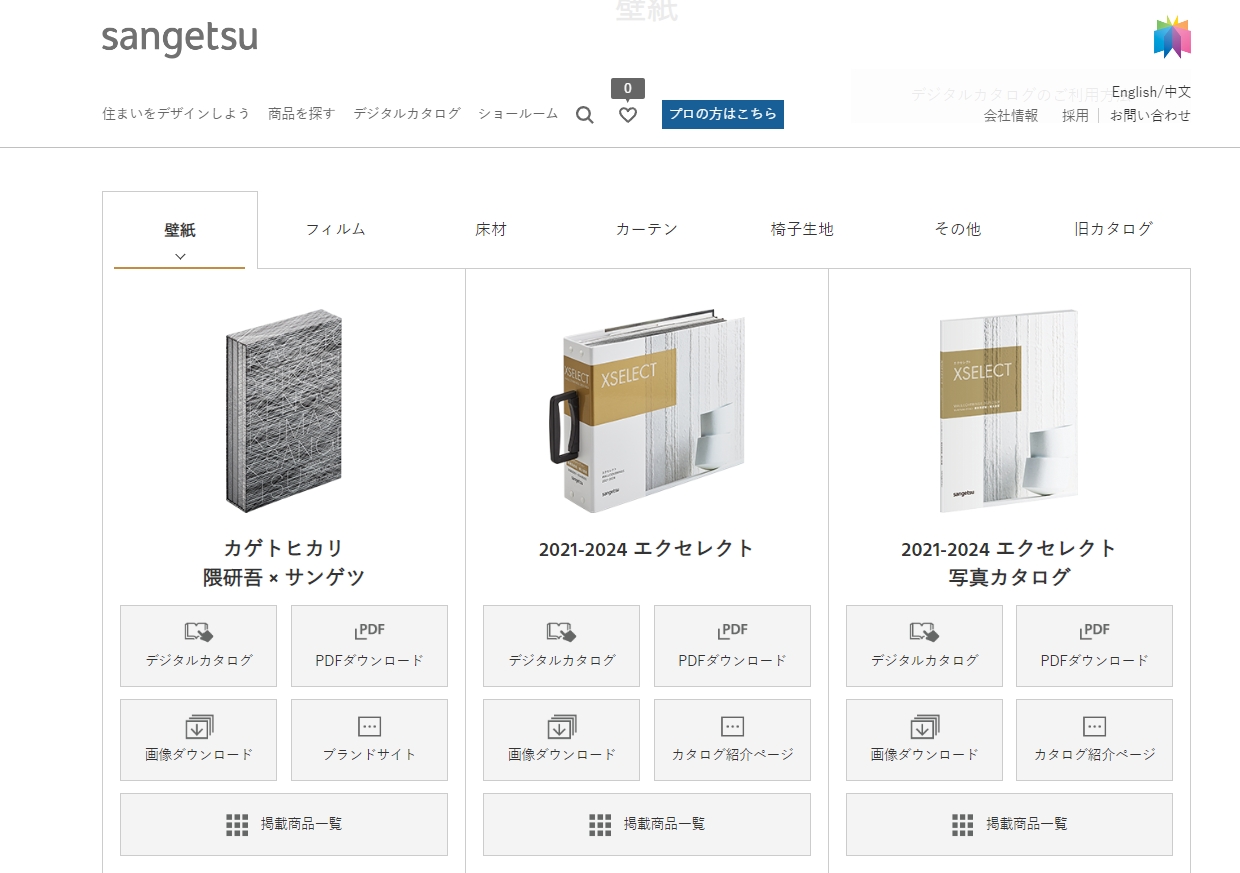Open お問い合わせ link
This screenshot has height=873, width=1240.
[1151, 116]
